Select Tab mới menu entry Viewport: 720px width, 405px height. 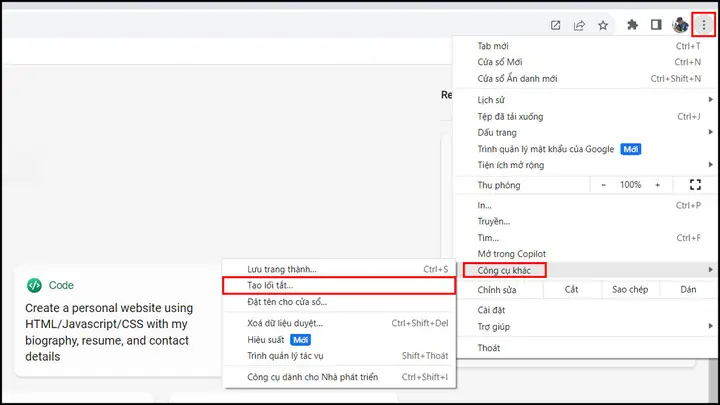point(586,46)
